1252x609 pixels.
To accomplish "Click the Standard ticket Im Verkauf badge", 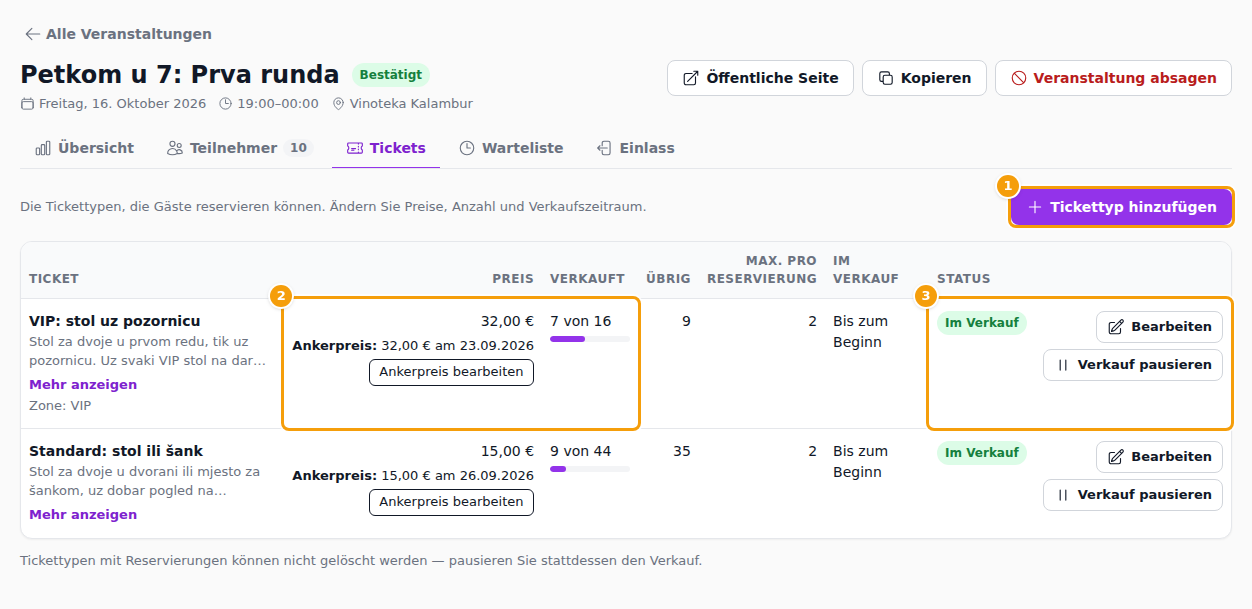I will click(982, 453).
